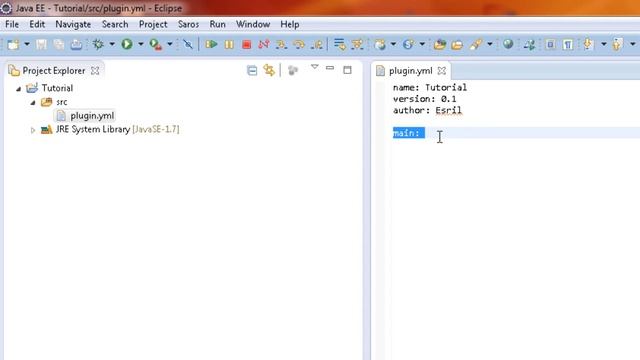Open the Debug dropdown arrow
The image size is (640, 360).
[111, 44]
